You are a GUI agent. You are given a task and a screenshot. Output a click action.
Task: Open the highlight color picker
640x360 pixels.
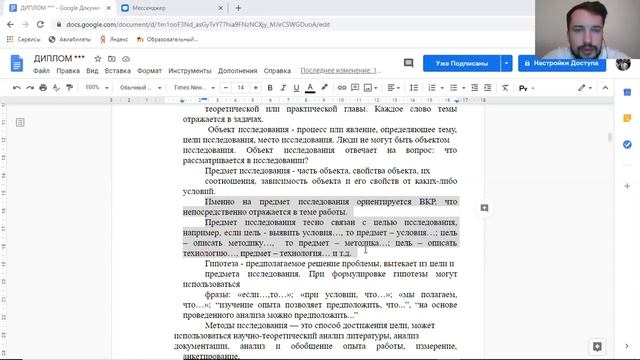coord(324,87)
